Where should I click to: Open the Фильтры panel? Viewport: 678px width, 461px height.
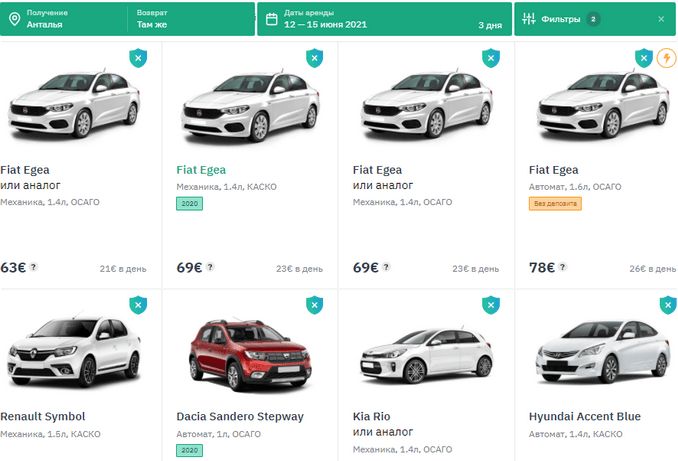595,19
